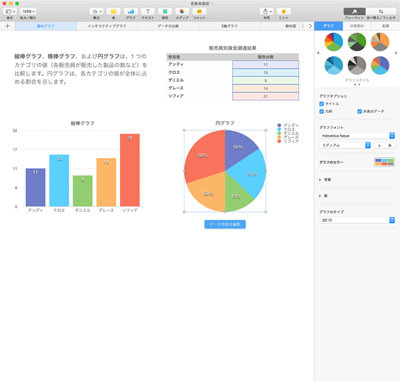400x381 pixels.
Task: Switch to インタラクティブグラフ sheet tab
Action: pyautogui.click(x=107, y=26)
